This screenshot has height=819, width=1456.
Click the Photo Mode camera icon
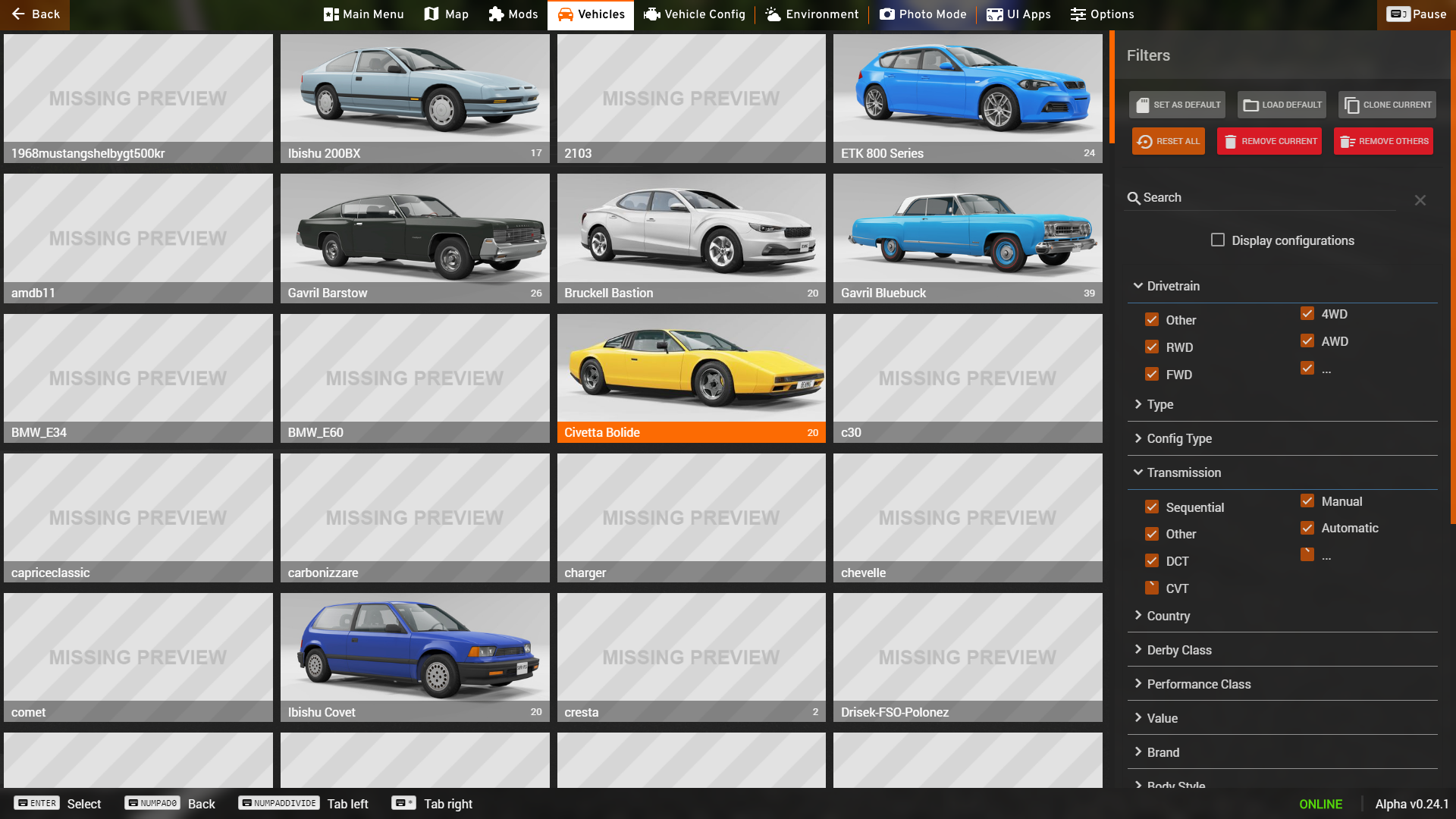887,14
